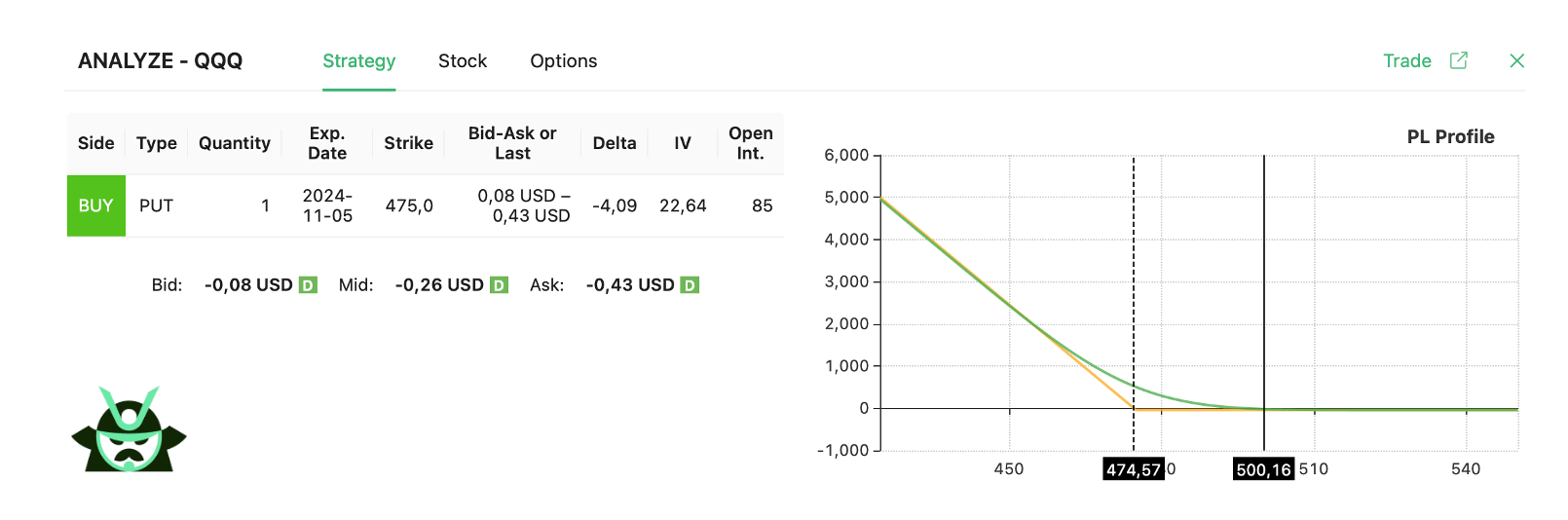This screenshot has width=1568, height=520.
Task: Click the PUT option type cell
Action: coord(156,205)
